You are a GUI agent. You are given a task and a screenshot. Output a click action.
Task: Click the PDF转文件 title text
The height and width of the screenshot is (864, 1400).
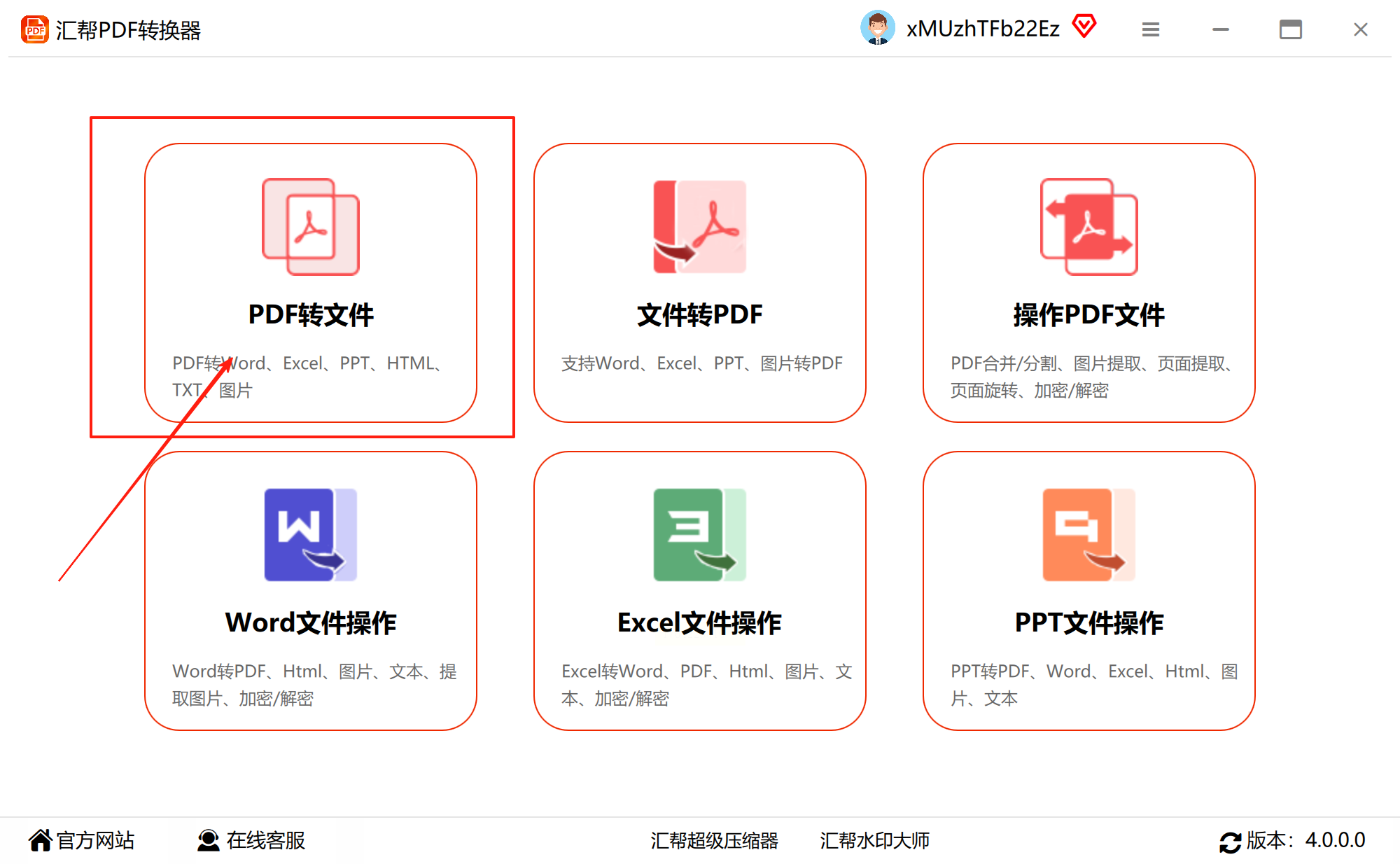pyautogui.click(x=311, y=314)
